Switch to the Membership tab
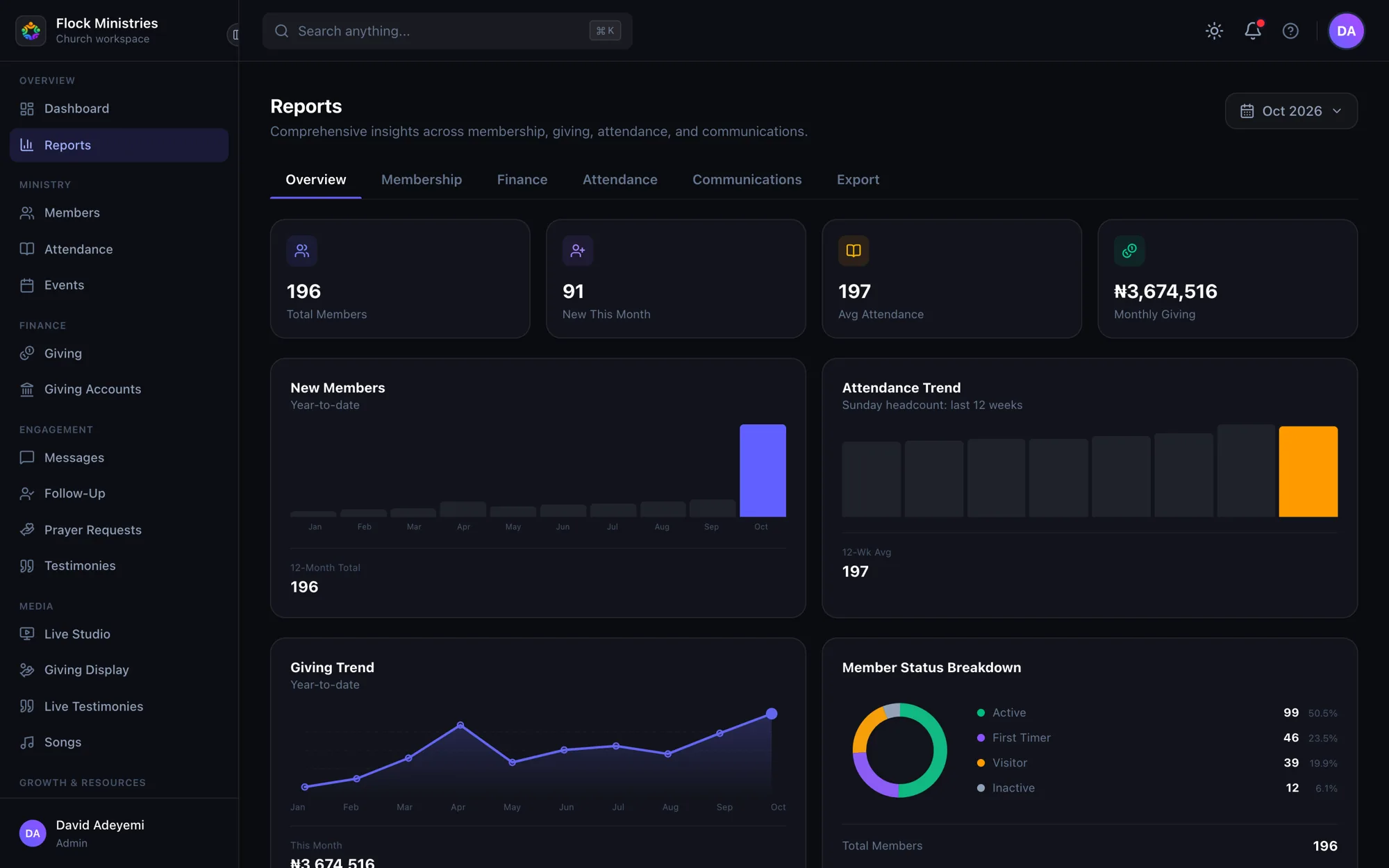1389x868 pixels. point(422,180)
